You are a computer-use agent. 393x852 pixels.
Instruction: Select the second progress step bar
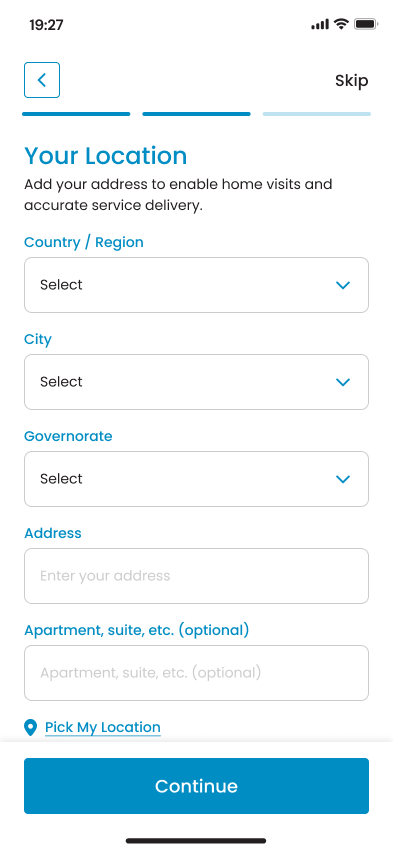(x=196, y=114)
